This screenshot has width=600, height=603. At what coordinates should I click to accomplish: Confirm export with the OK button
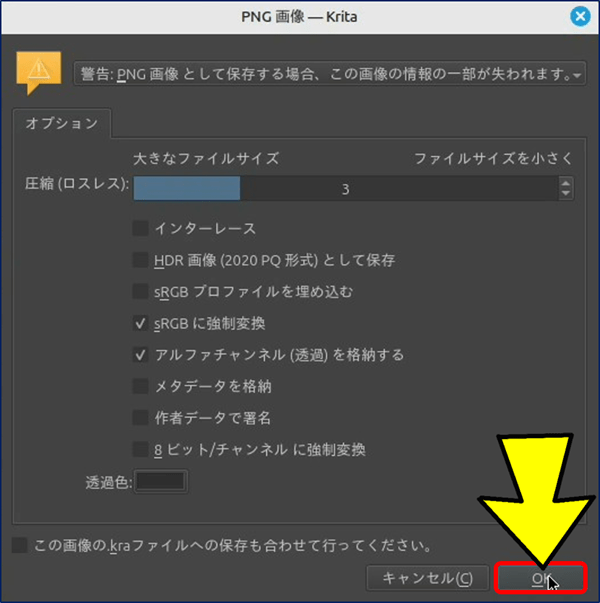click(x=539, y=578)
